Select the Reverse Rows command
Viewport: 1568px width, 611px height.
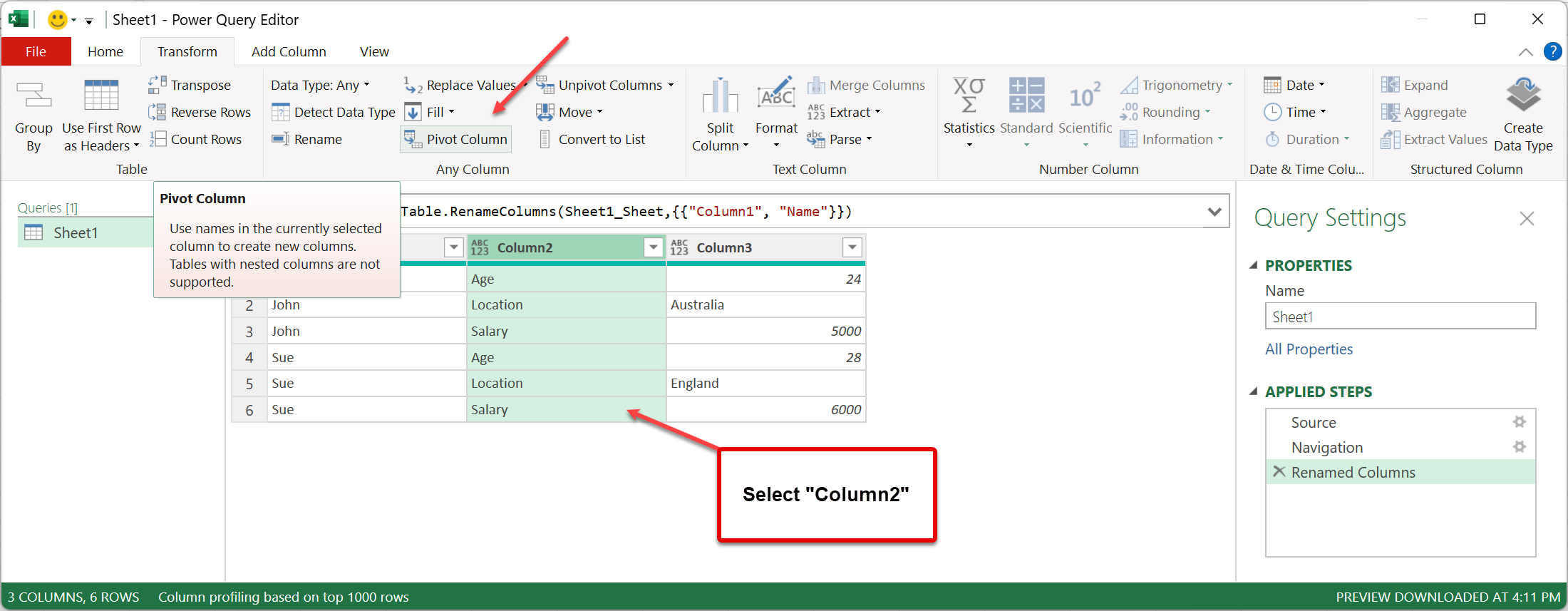pyautogui.click(x=200, y=112)
